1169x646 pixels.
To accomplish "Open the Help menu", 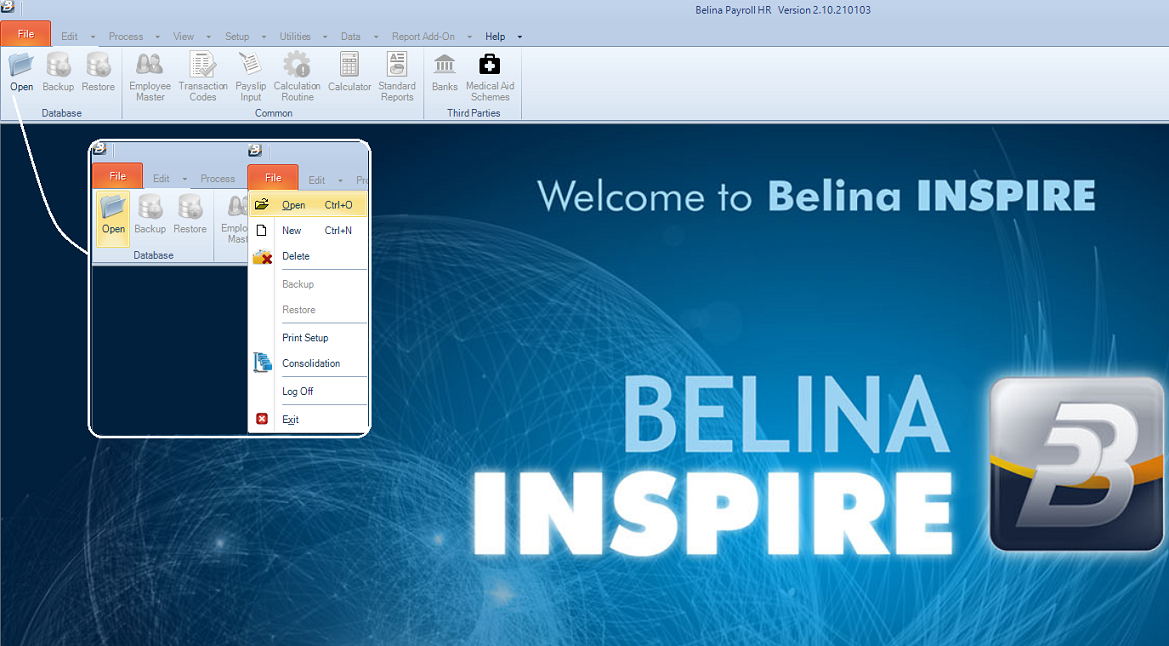I will pos(495,37).
